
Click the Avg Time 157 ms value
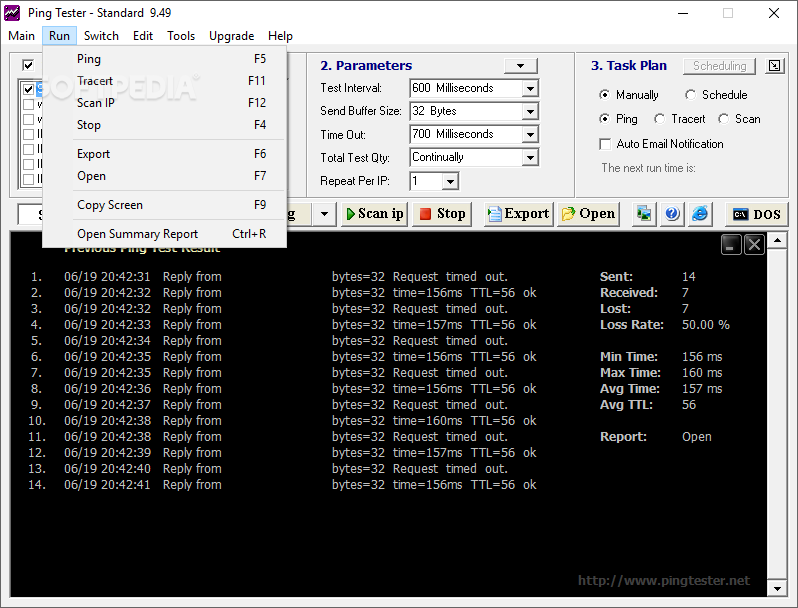tap(702, 389)
